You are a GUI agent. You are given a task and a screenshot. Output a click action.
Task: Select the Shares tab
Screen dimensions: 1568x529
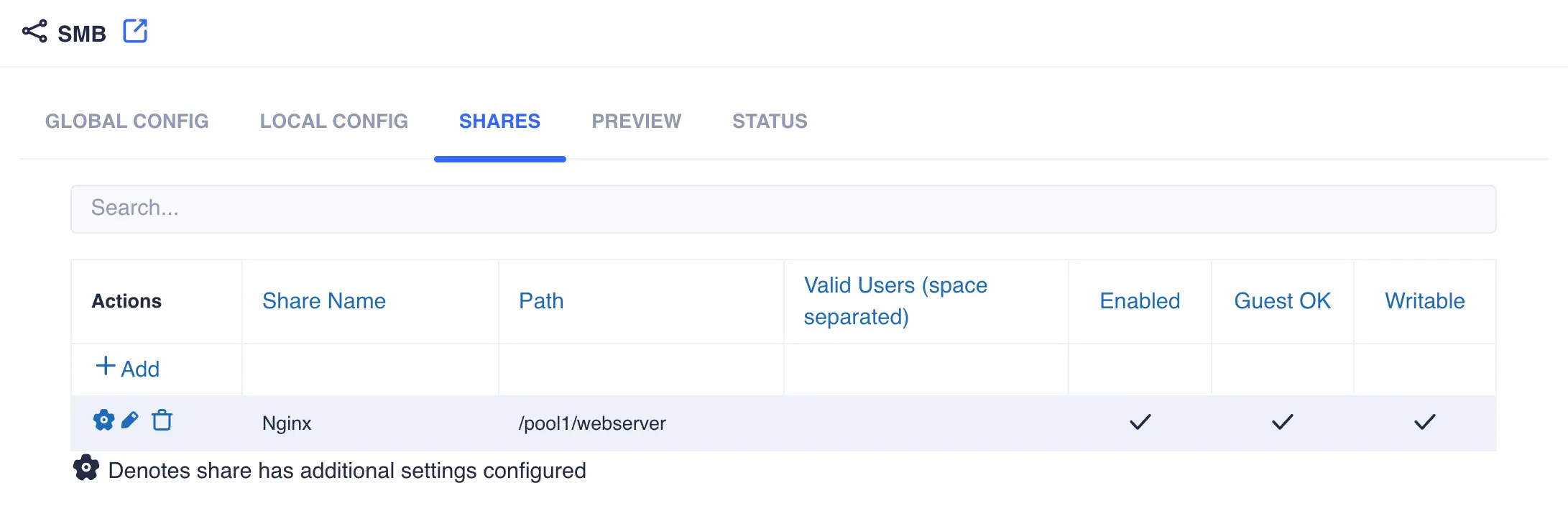point(499,121)
